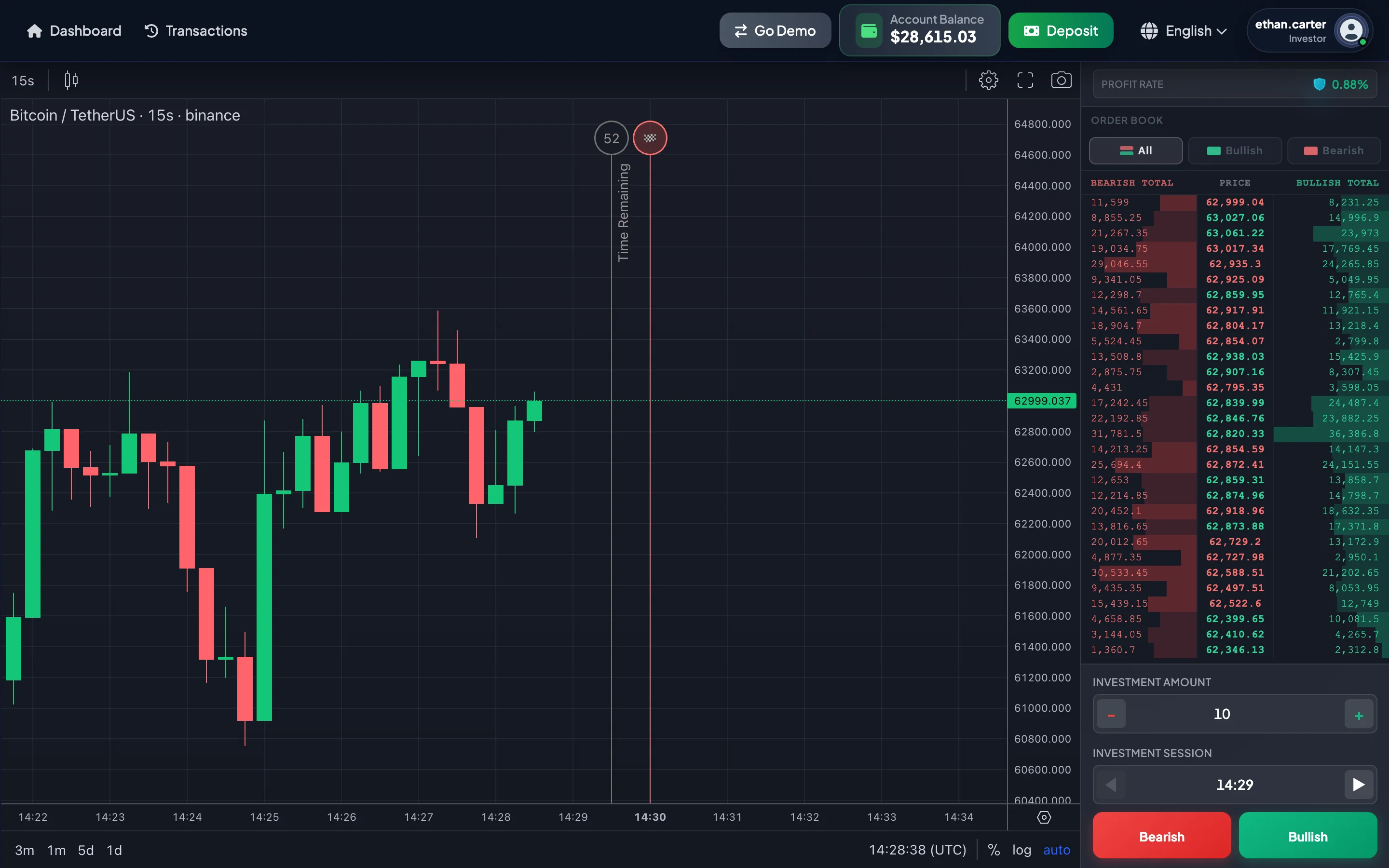Select order book row priced 62,820.33
The width and height of the screenshot is (1389, 868).
pyautogui.click(x=1235, y=434)
